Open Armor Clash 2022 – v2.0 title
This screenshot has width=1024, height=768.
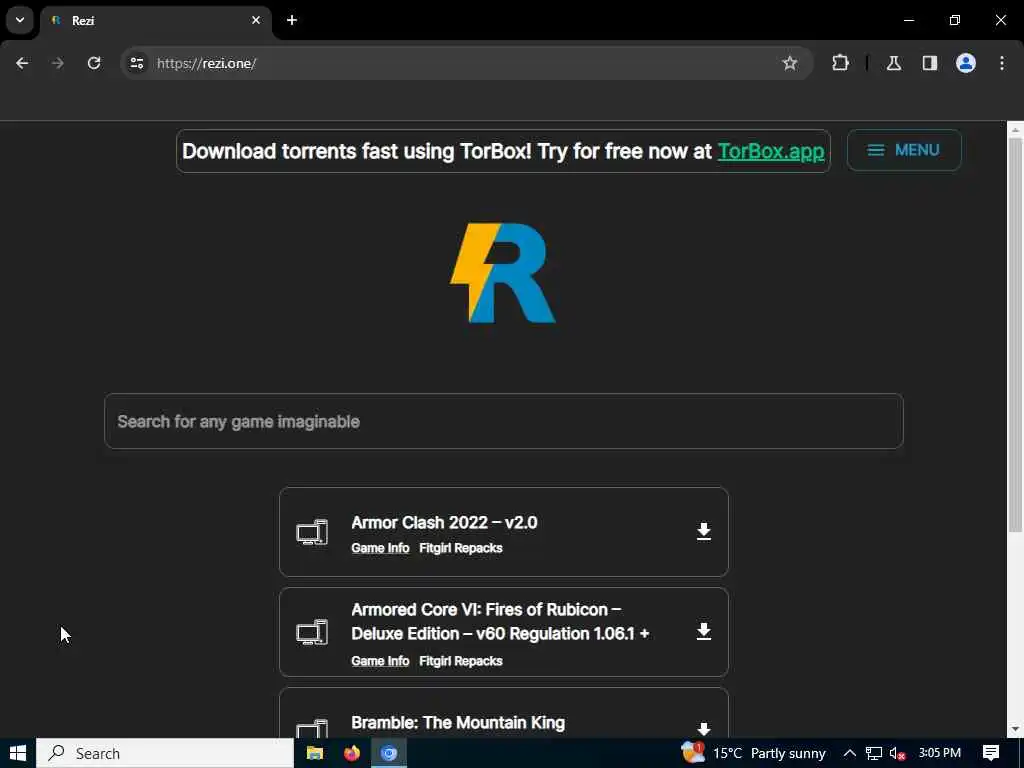point(444,522)
